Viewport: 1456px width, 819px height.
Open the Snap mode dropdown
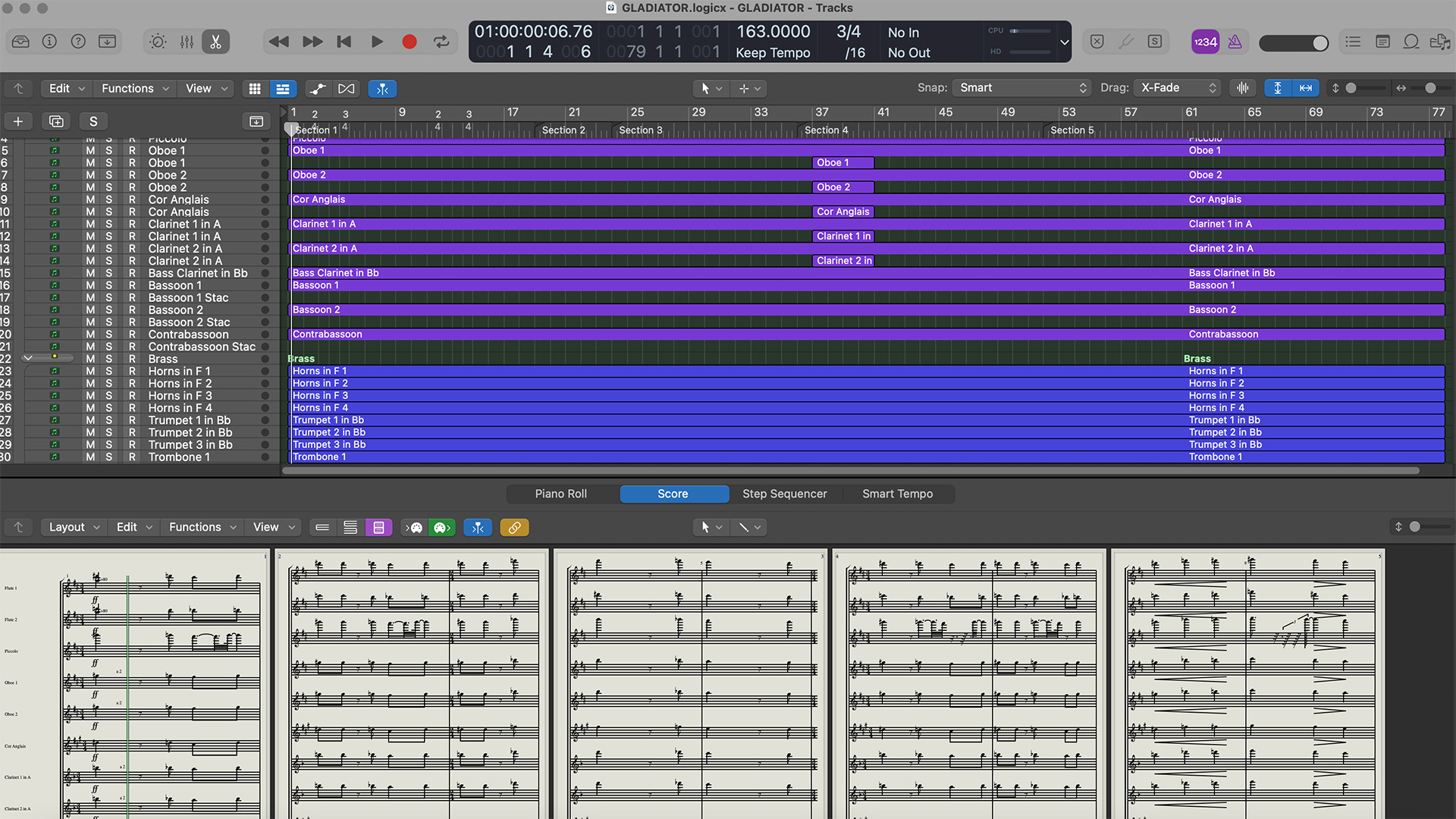click(x=1021, y=88)
